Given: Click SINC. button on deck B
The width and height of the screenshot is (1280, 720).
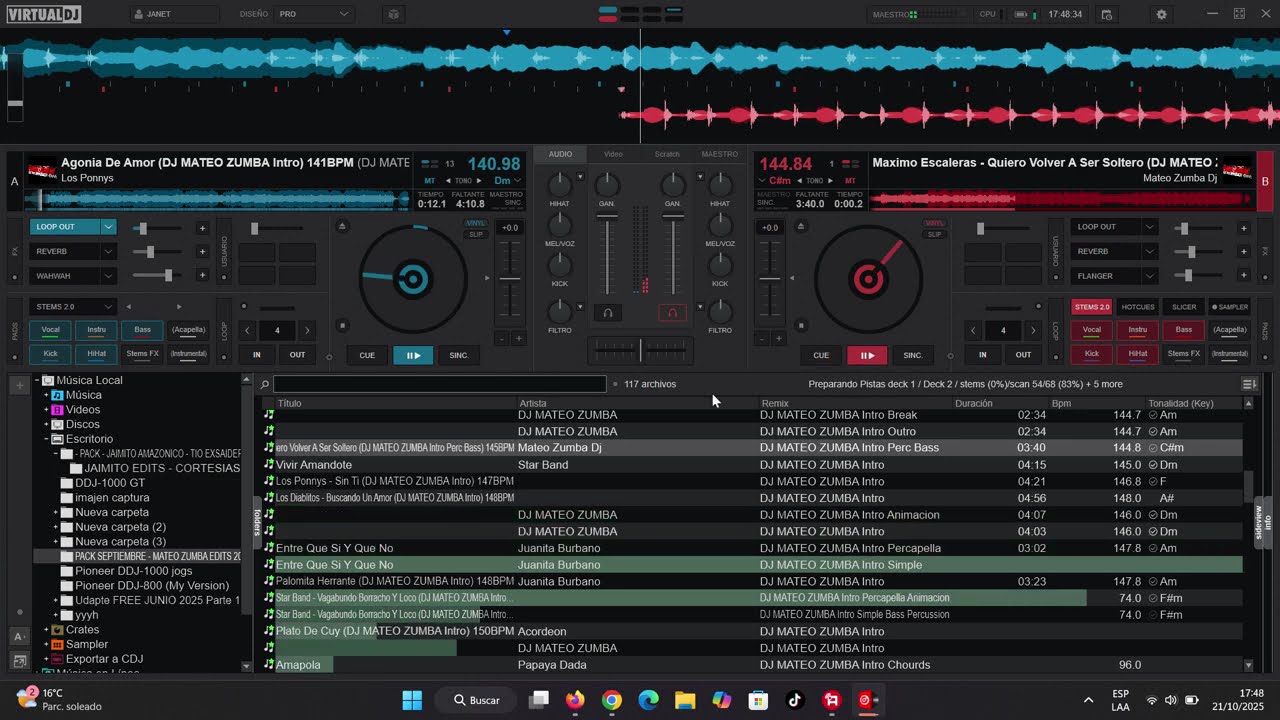Looking at the screenshot, I should (x=913, y=355).
